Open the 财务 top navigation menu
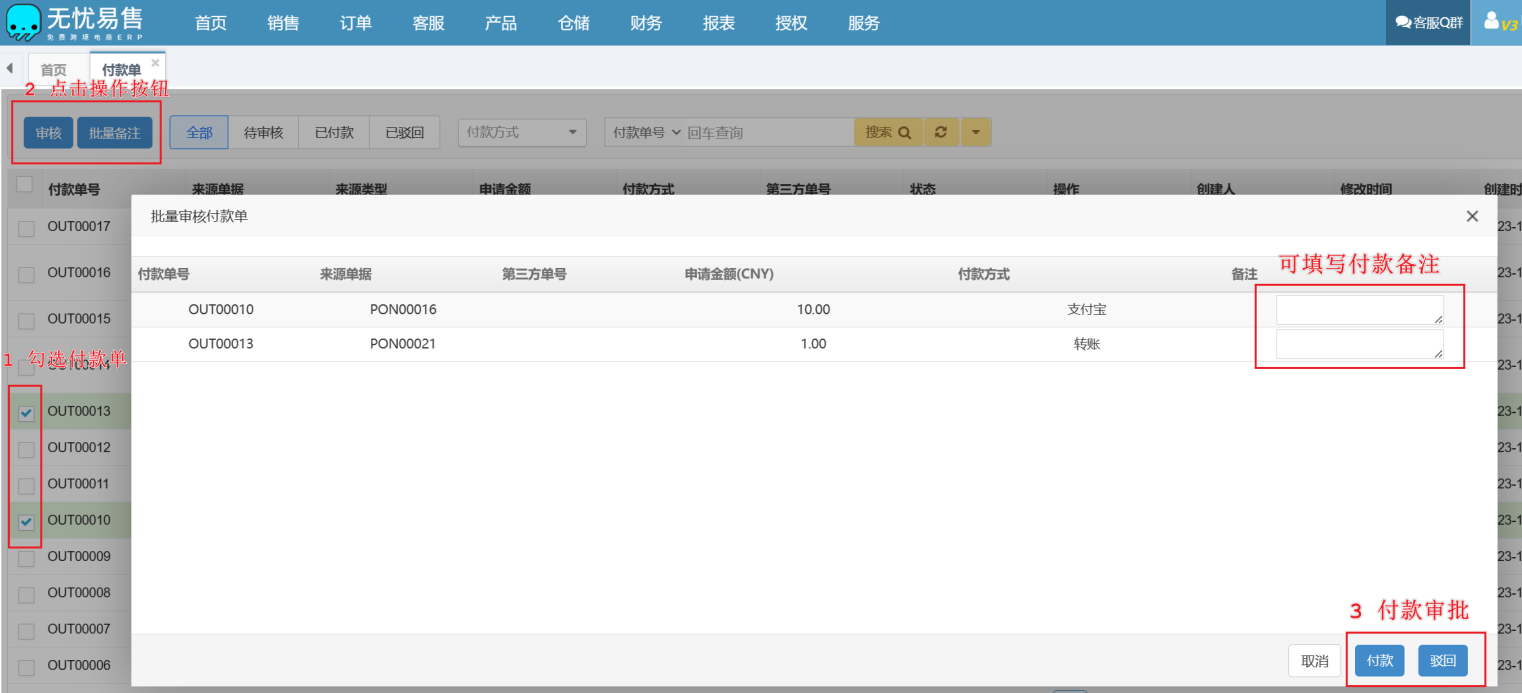This screenshot has width=1522, height=693. 646,23
